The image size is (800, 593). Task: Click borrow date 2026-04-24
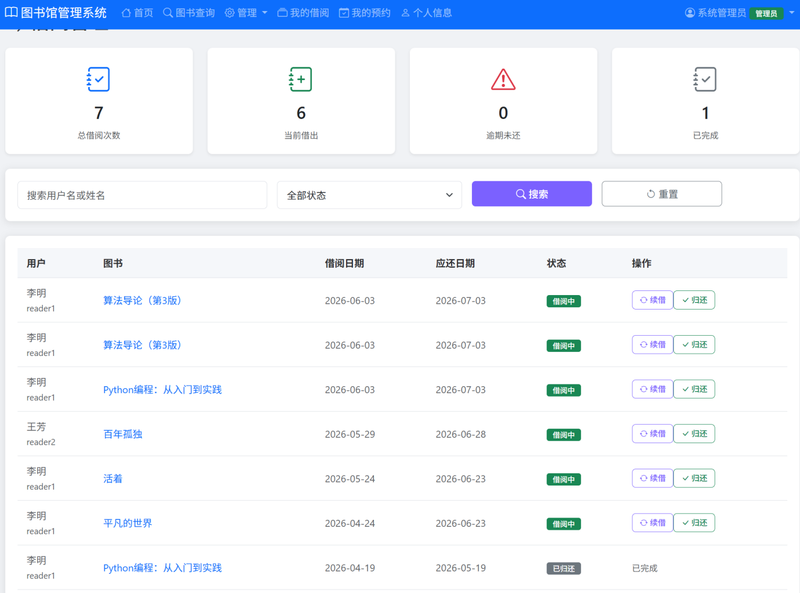click(350, 523)
